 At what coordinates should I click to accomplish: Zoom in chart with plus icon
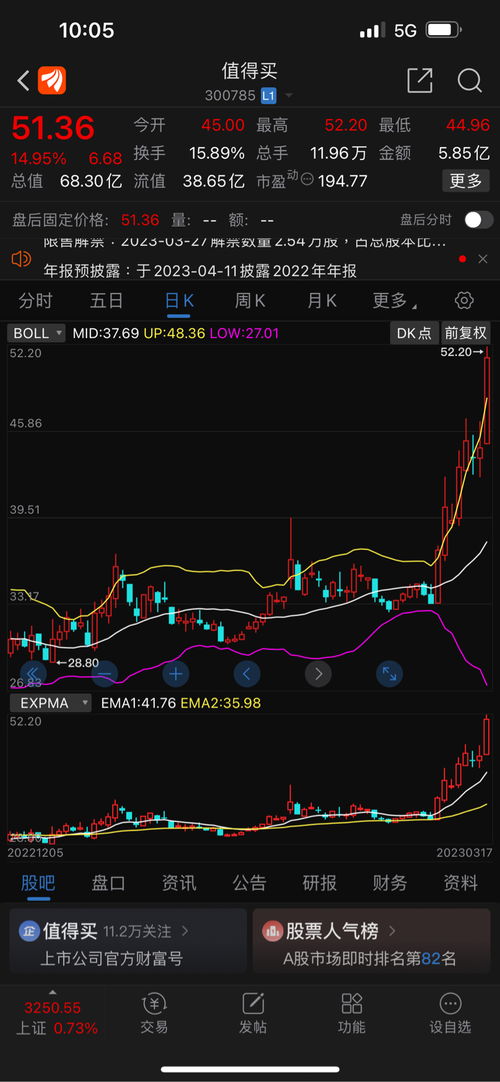pos(176,673)
